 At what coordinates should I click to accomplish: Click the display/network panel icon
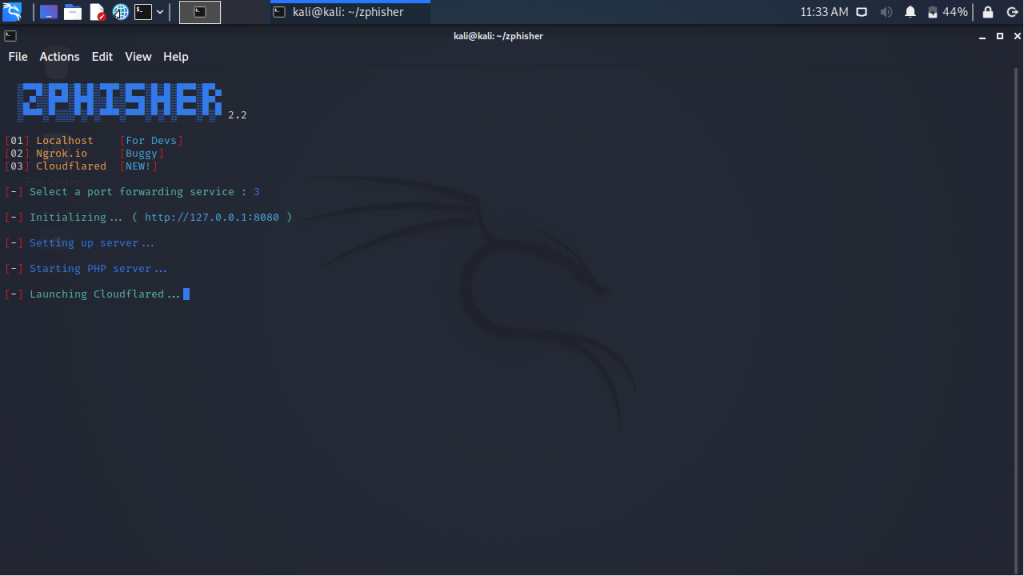[x=862, y=12]
